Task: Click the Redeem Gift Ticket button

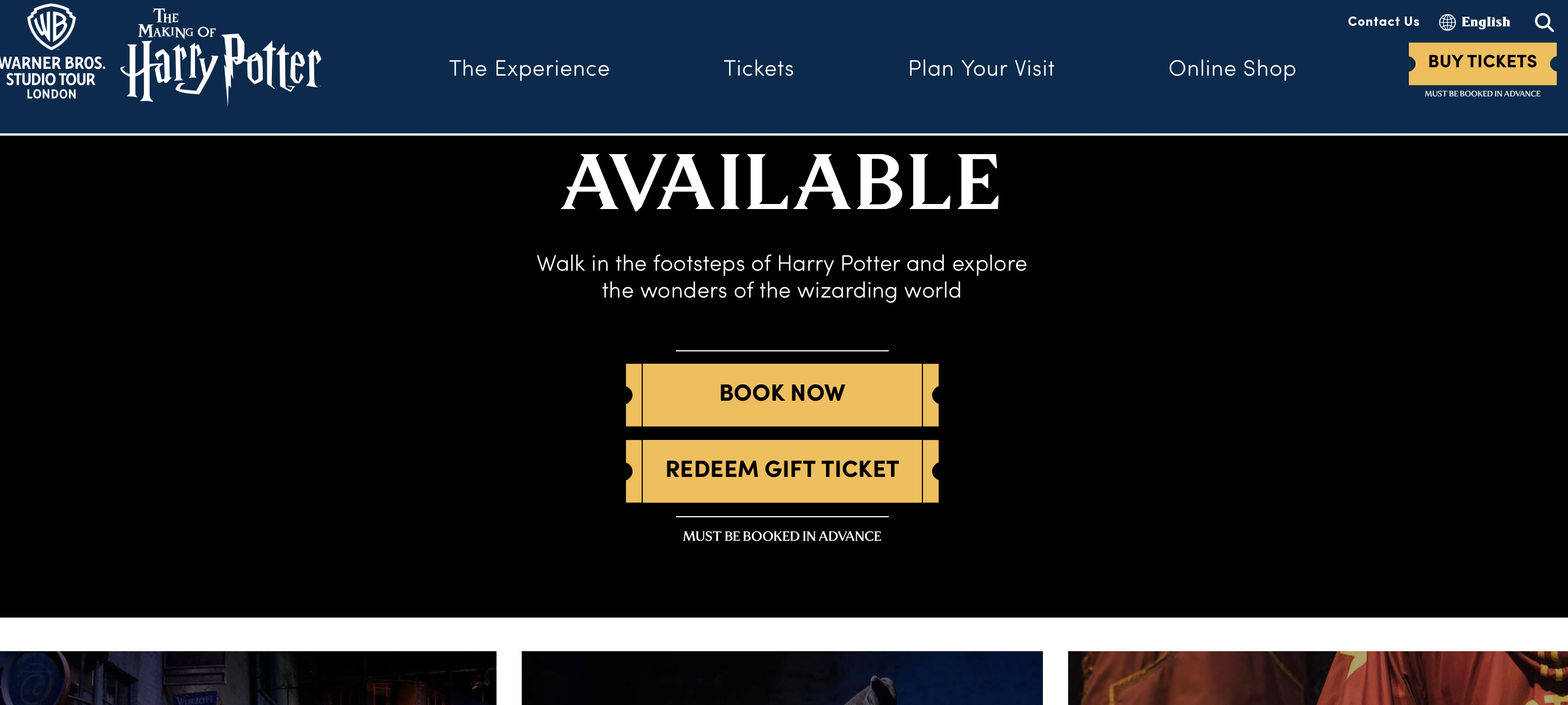Action: pyautogui.click(x=782, y=471)
